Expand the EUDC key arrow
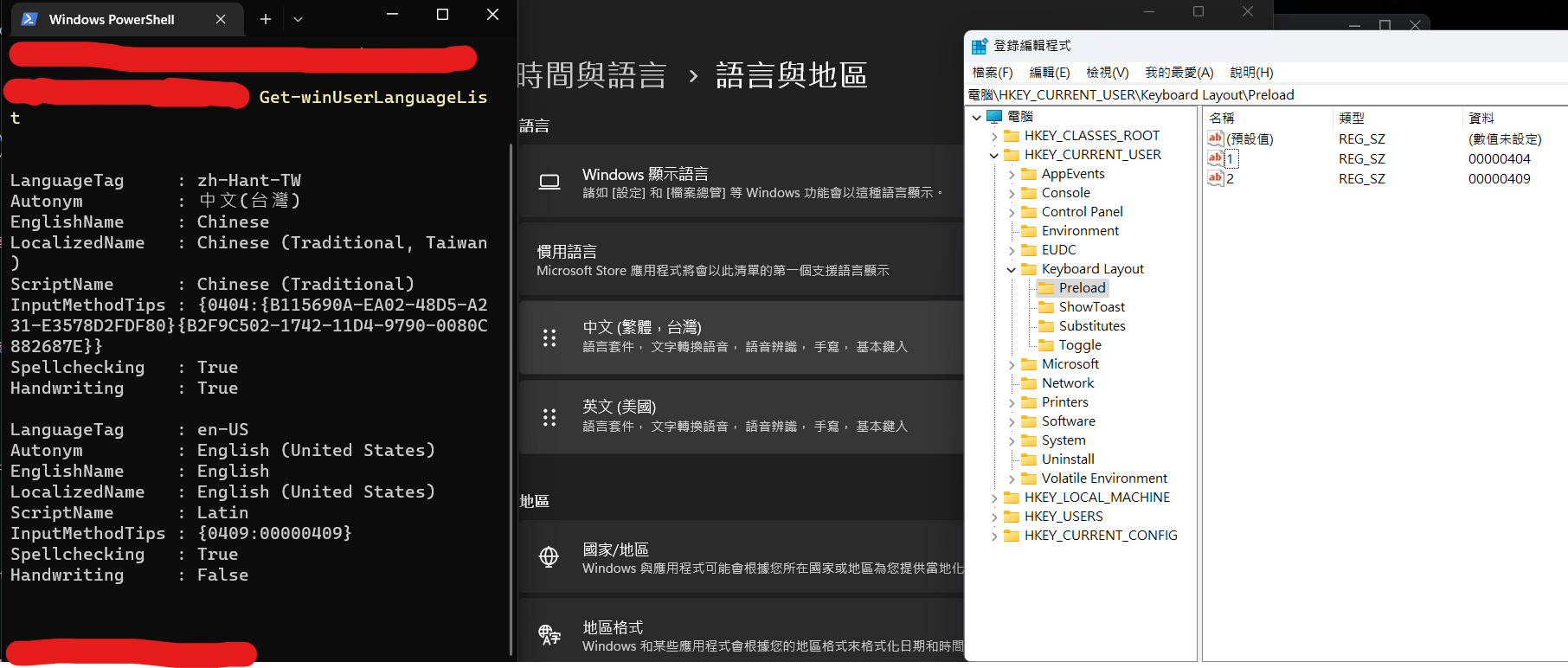Screen dimensions: 1568x668 (1012, 250)
